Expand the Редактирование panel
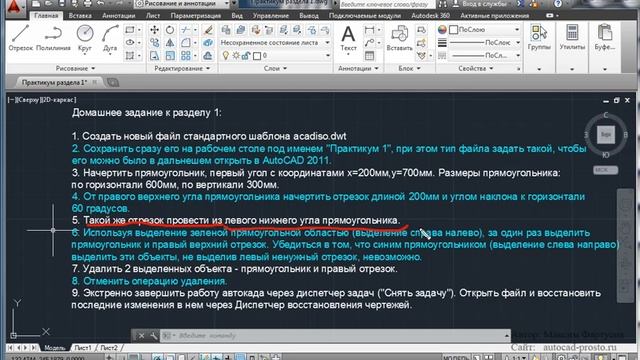The width and height of the screenshot is (640, 360). coord(182,68)
